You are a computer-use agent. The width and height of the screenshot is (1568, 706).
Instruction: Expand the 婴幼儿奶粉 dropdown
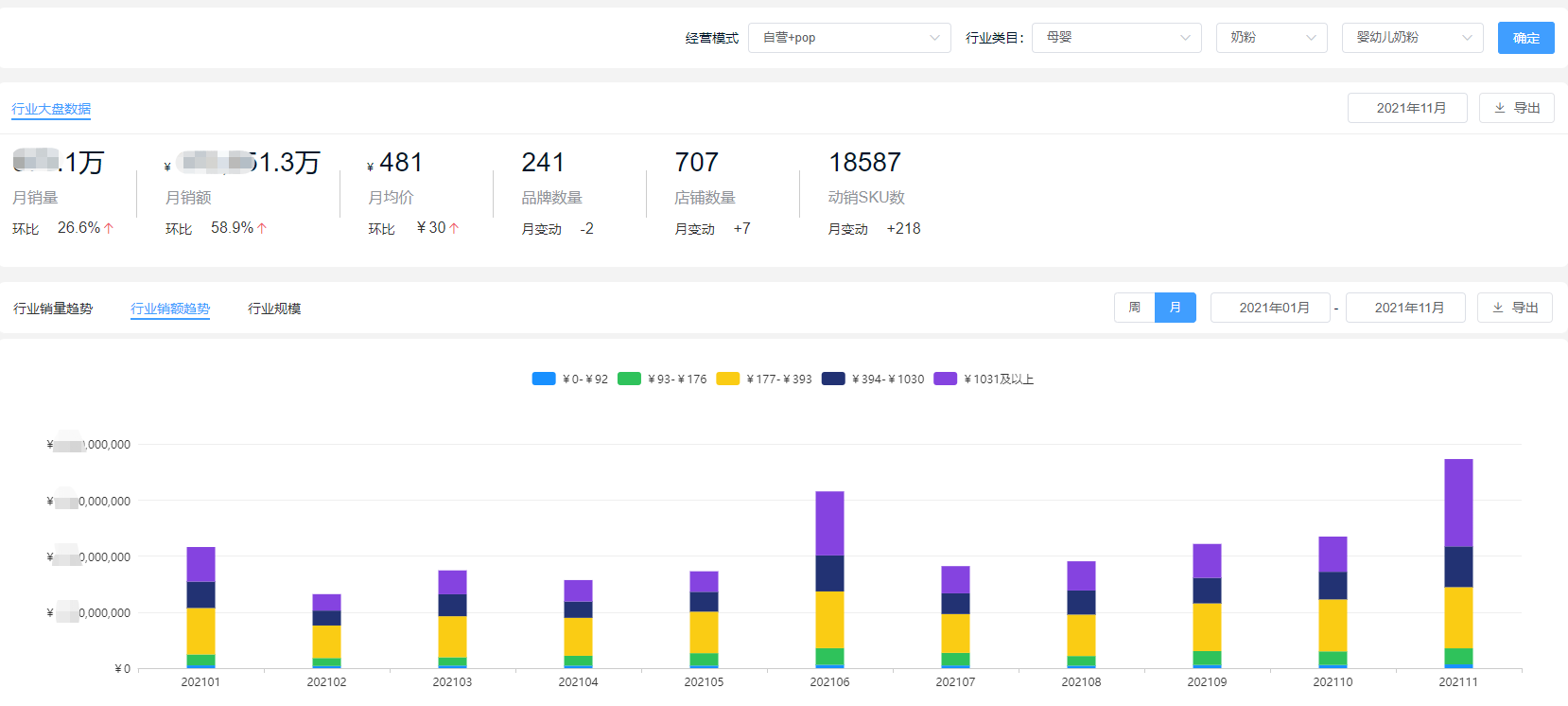[1412, 38]
